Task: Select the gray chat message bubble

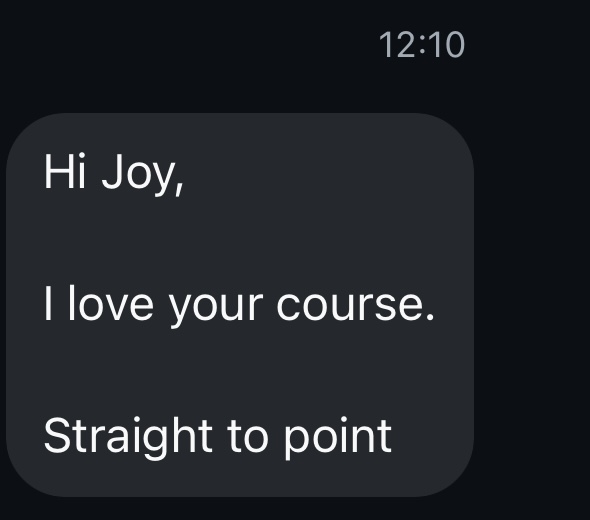Action: 240,305
